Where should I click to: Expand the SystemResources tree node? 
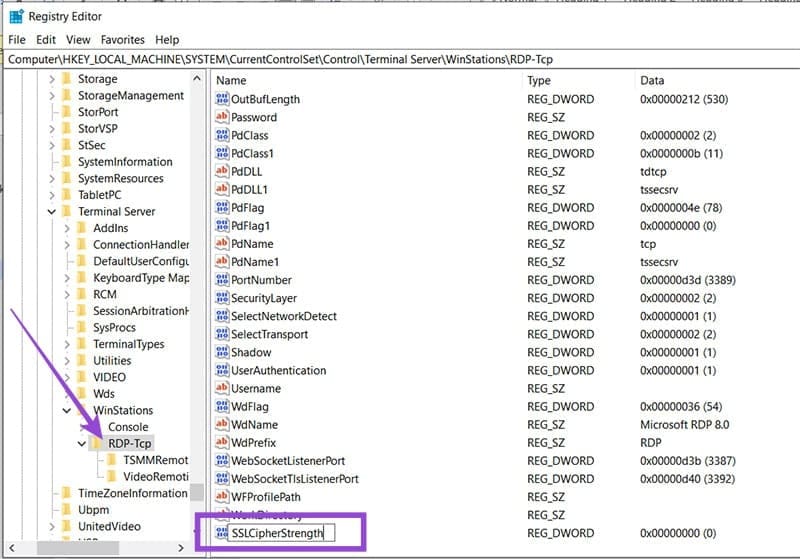pos(52,179)
